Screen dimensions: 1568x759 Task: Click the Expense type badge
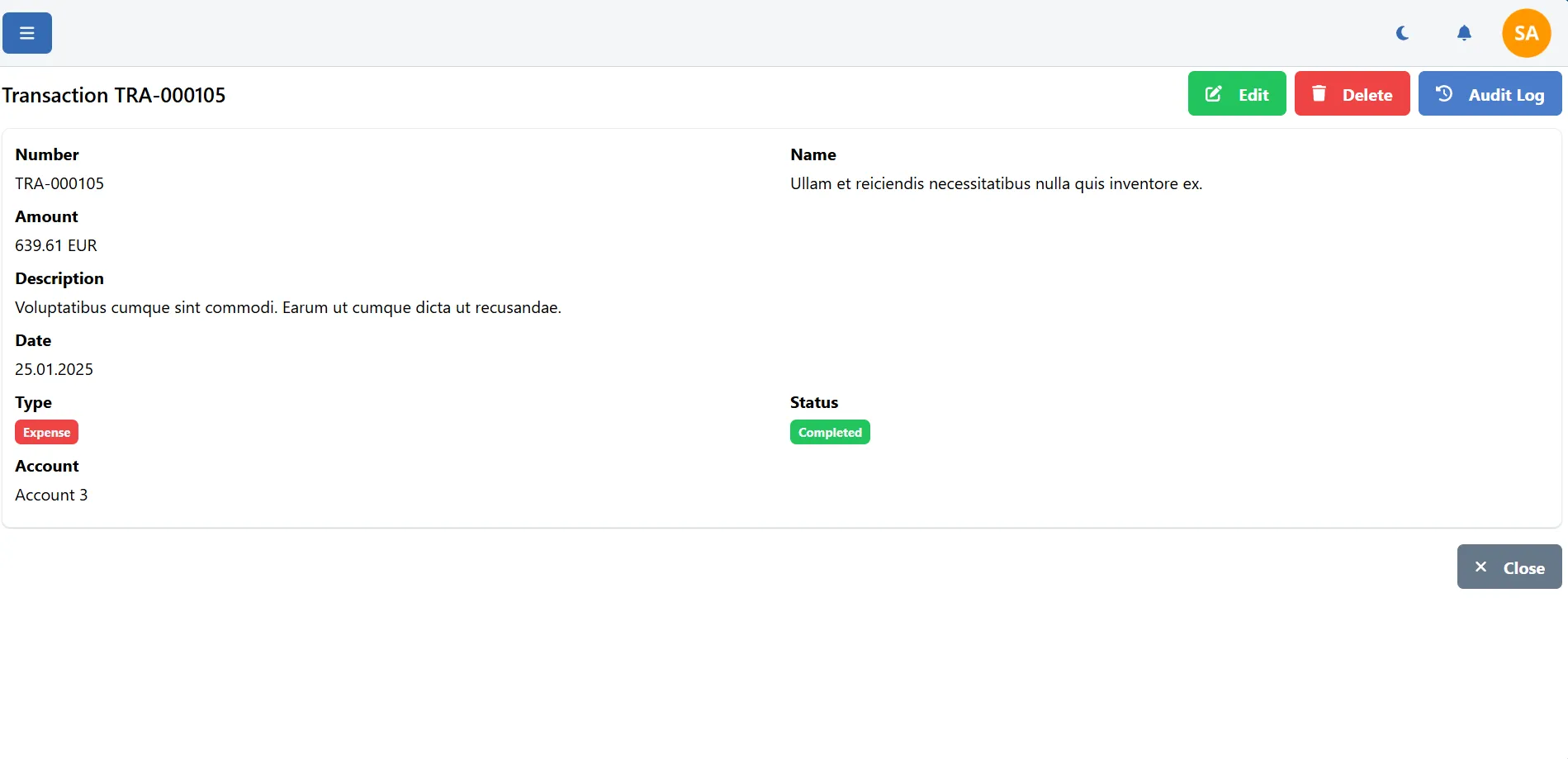pyautogui.click(x=46, y=431)
